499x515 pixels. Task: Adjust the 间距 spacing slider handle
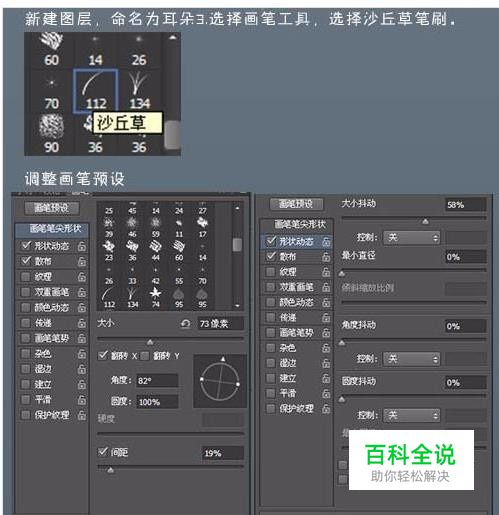111,470
